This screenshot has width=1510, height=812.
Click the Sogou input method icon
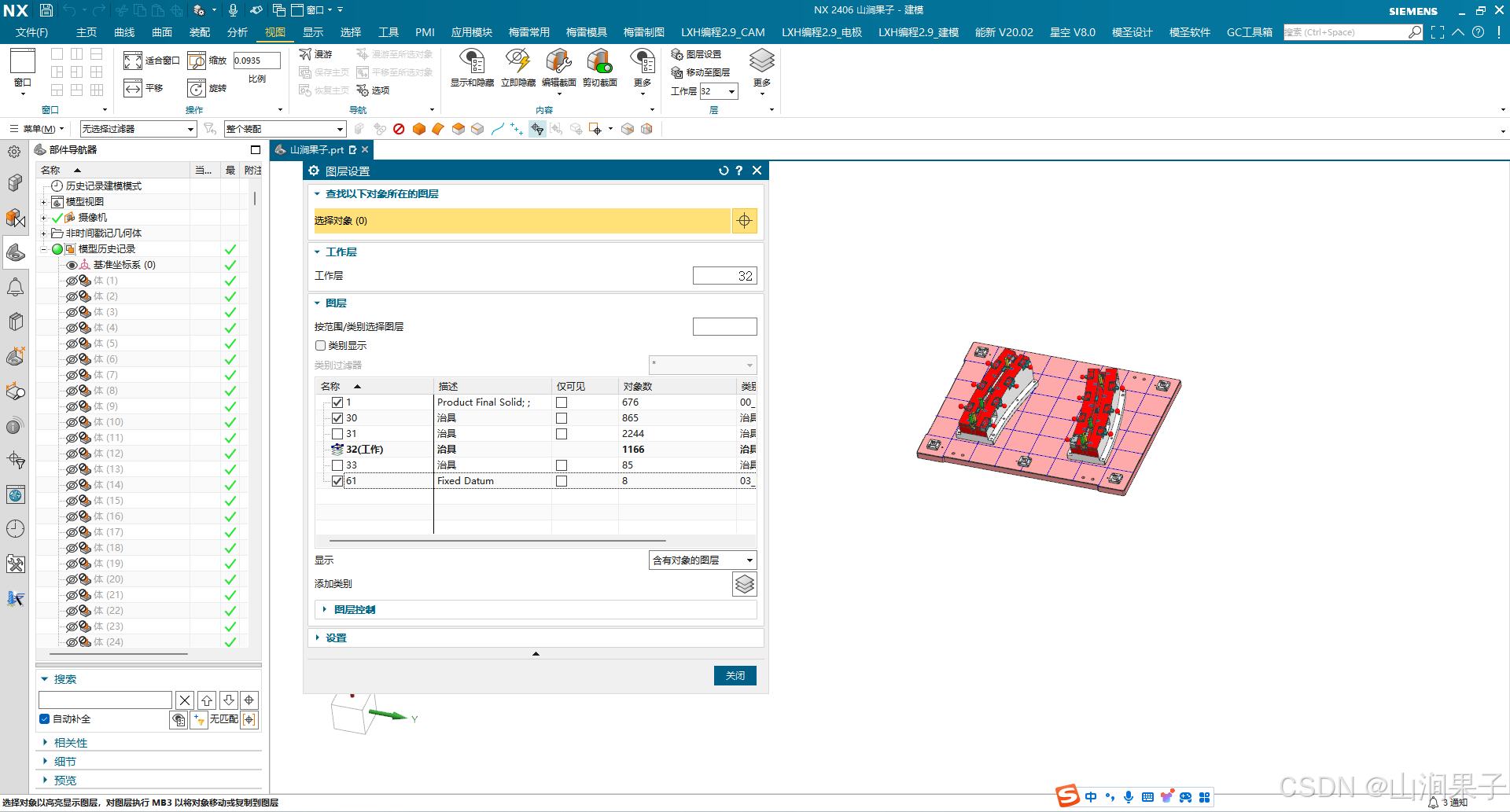[1067, 796]
